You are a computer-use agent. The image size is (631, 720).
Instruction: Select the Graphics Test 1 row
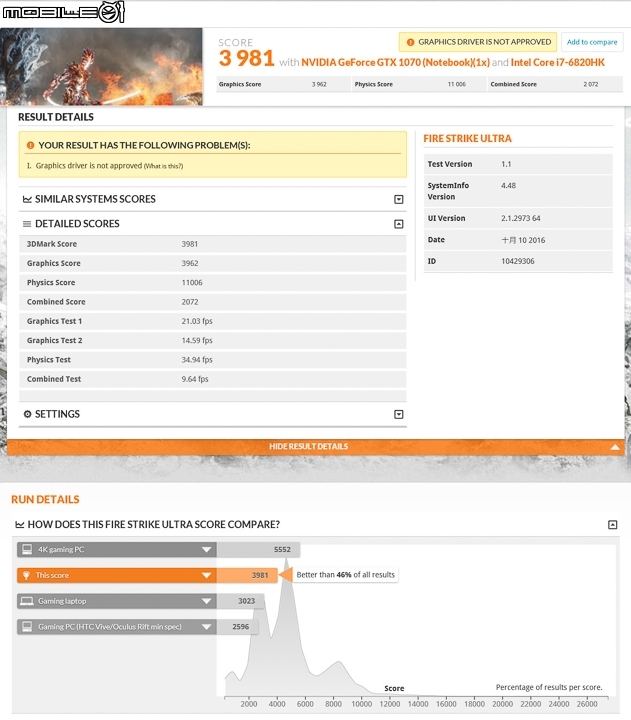pyautogui.click(x=213, y=321)
